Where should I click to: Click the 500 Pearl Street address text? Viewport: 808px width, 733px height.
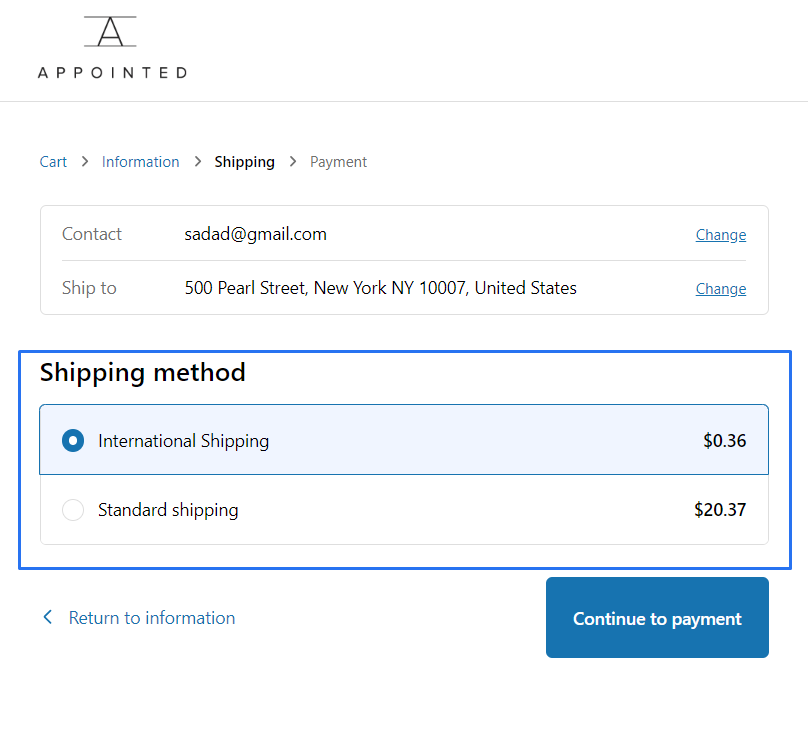380,288
